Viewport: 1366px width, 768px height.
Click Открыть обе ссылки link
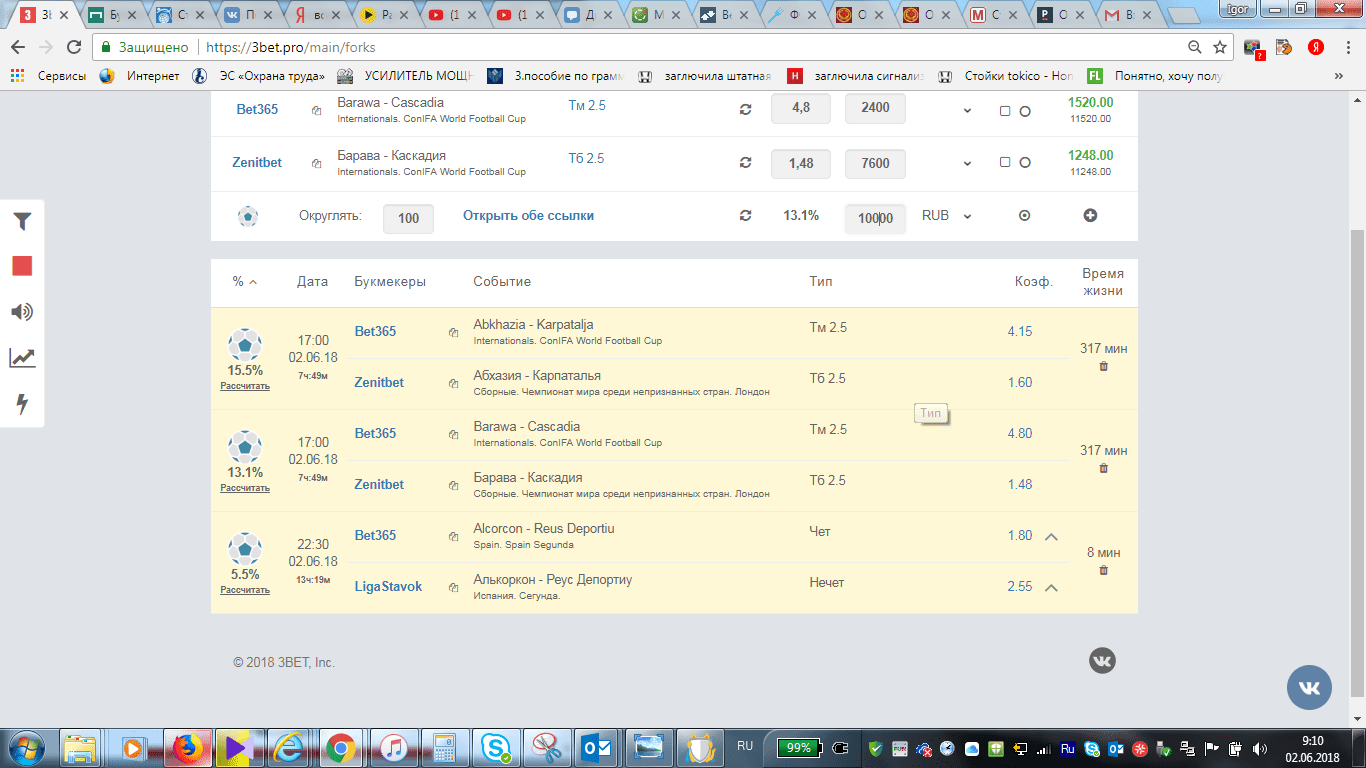tap(528, 216)
